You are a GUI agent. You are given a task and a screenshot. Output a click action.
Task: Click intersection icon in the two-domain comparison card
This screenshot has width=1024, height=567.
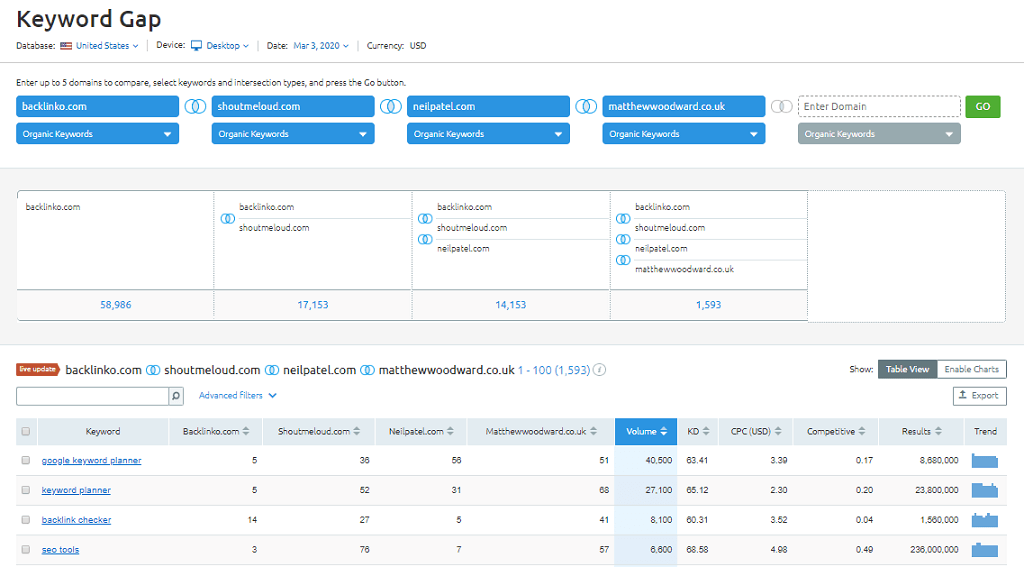click(x=227, y=218)
